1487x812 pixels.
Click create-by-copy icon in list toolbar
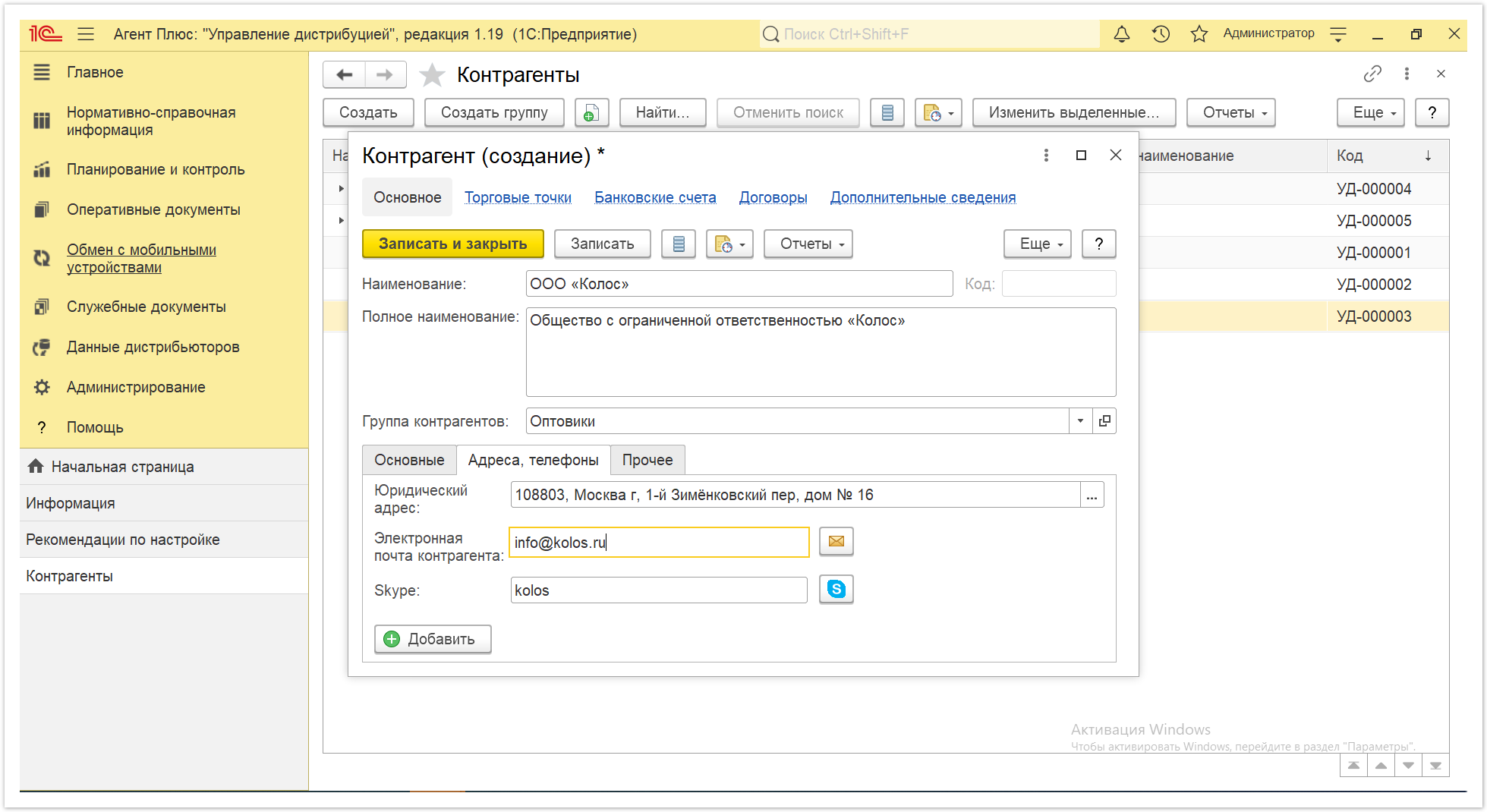click(x=591, y=112)
